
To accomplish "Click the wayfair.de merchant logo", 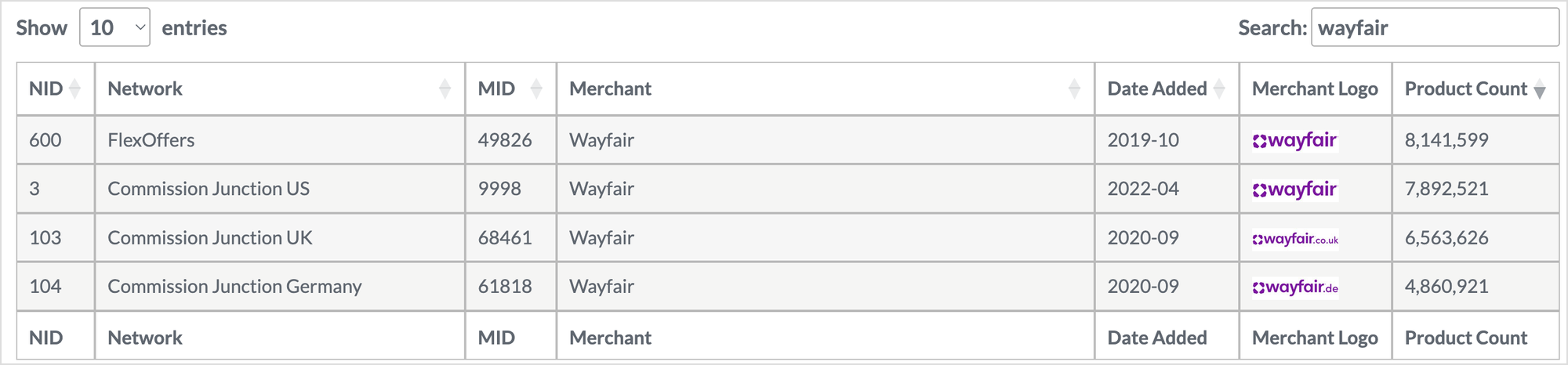I will pyautogui.click(x=1295, y=287).
